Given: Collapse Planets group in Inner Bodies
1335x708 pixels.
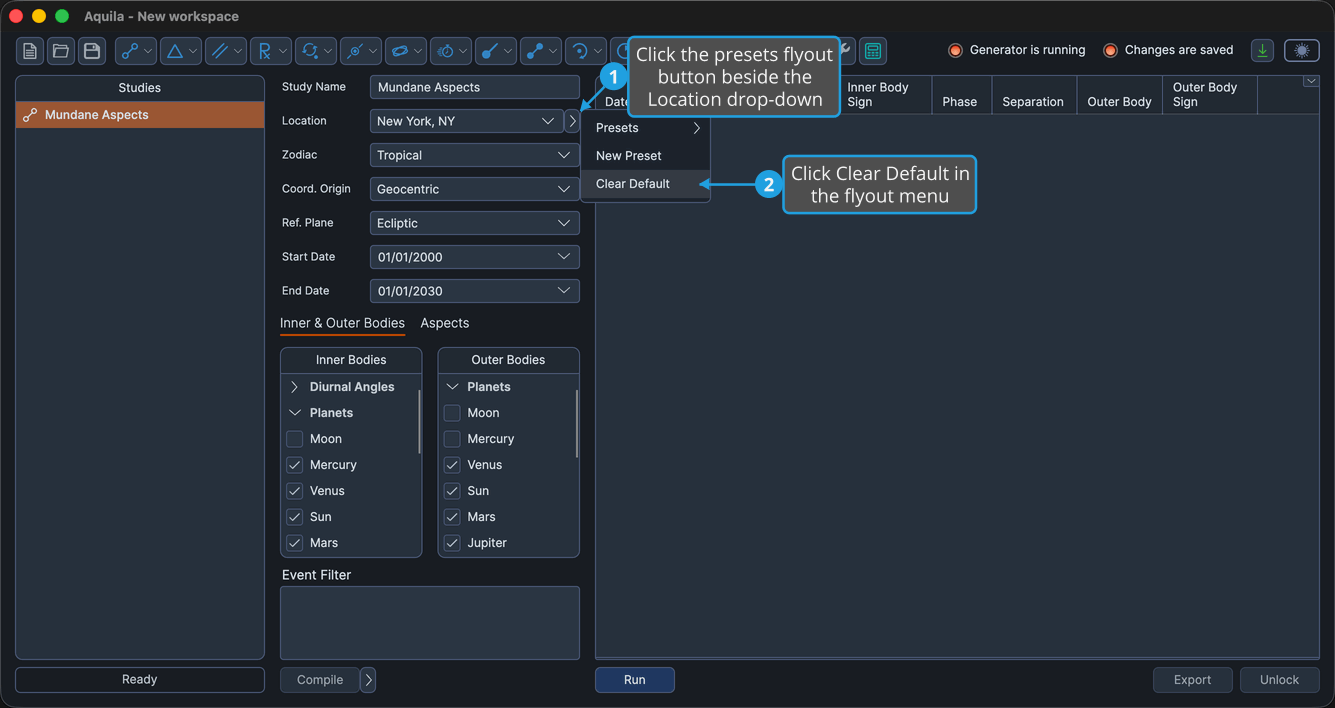Looking at the screenshot, I should (294, 413).
